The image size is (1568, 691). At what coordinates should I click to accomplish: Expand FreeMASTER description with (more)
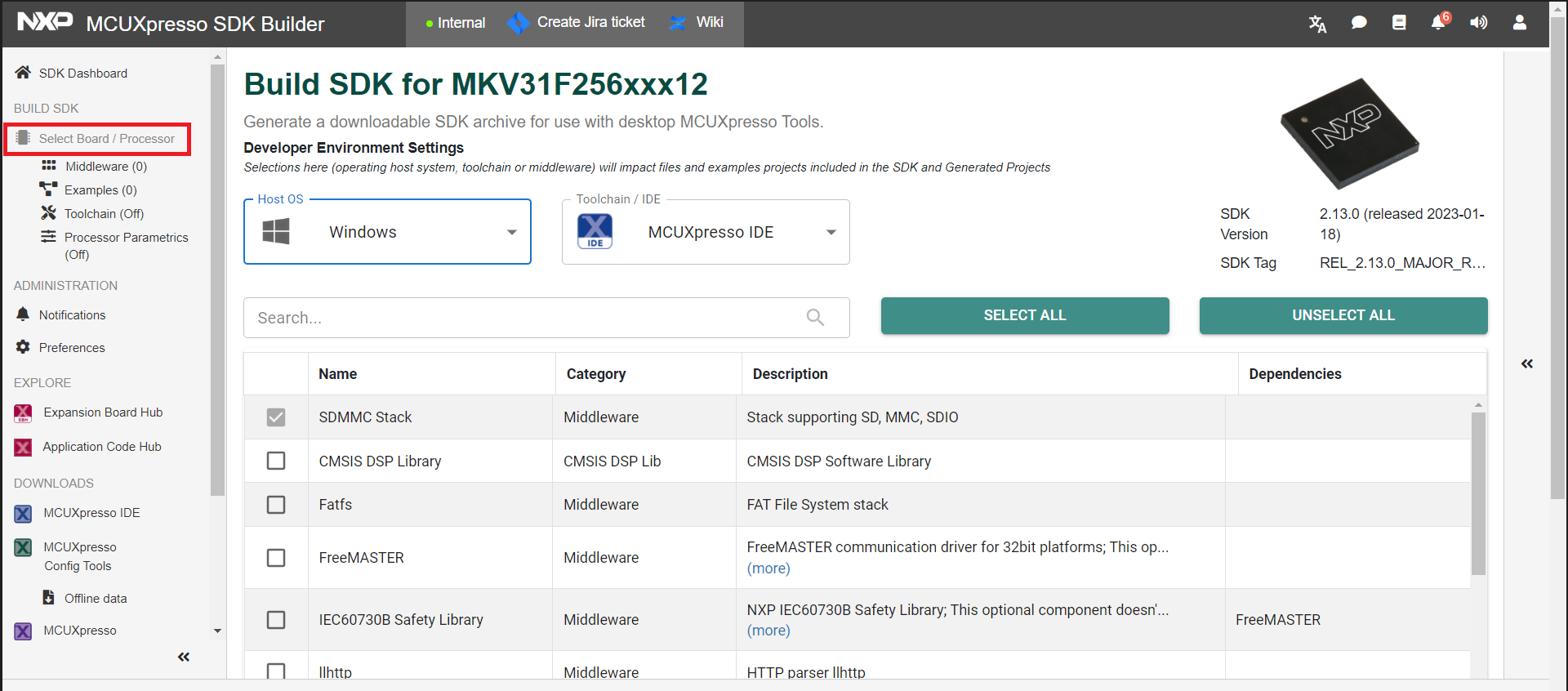pos(768,568)
